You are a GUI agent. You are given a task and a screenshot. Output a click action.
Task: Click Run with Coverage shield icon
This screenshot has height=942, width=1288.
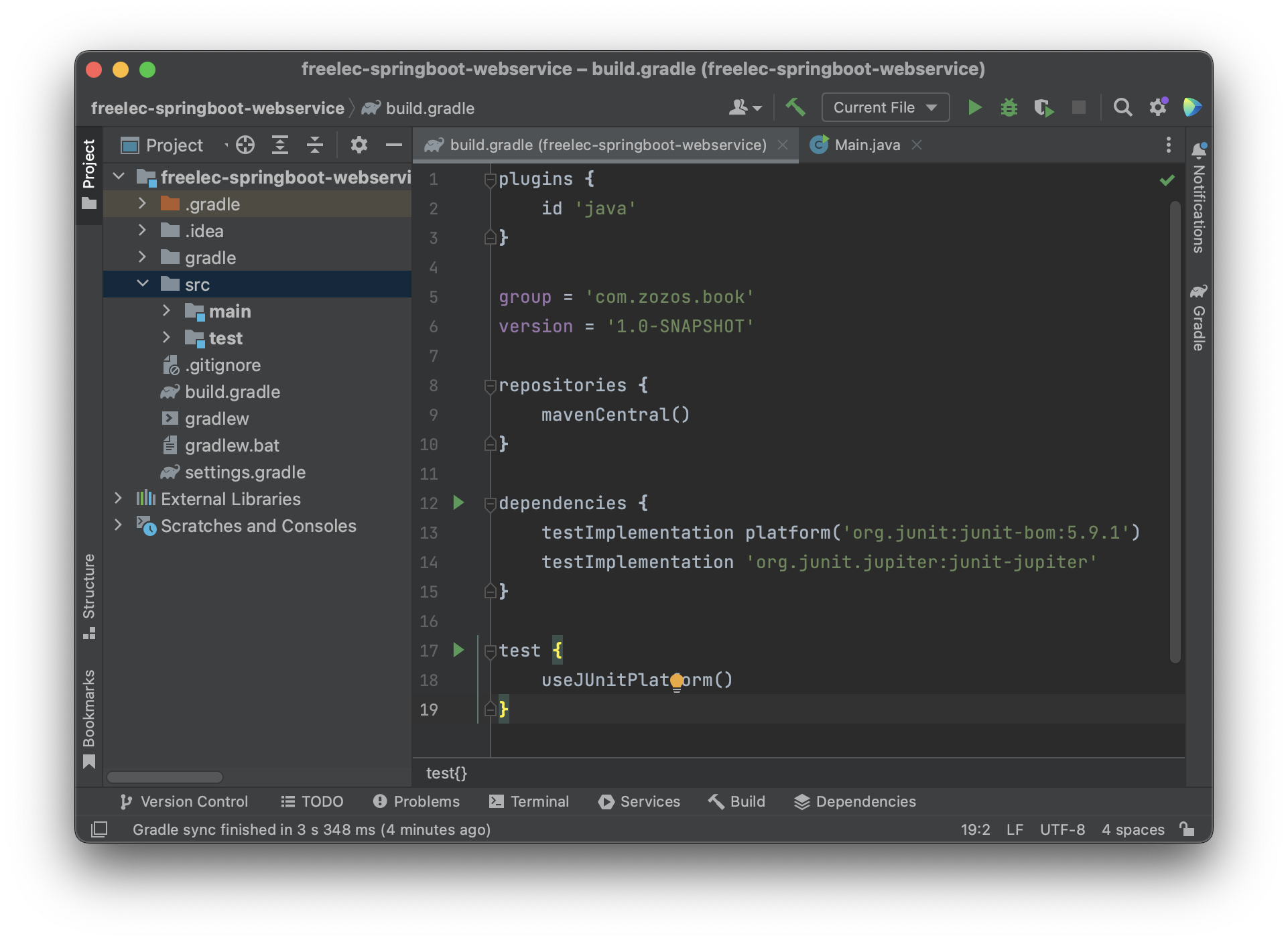tap(1043, 107)
